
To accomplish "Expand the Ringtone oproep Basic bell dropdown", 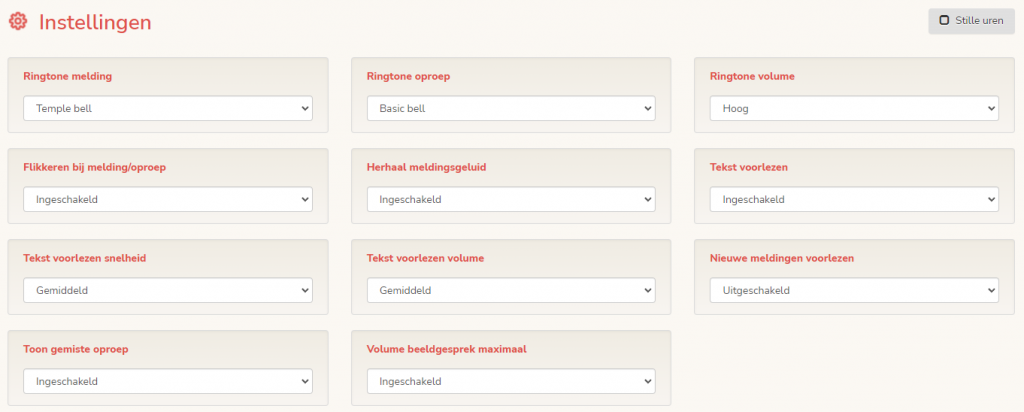I will point(511,108).
